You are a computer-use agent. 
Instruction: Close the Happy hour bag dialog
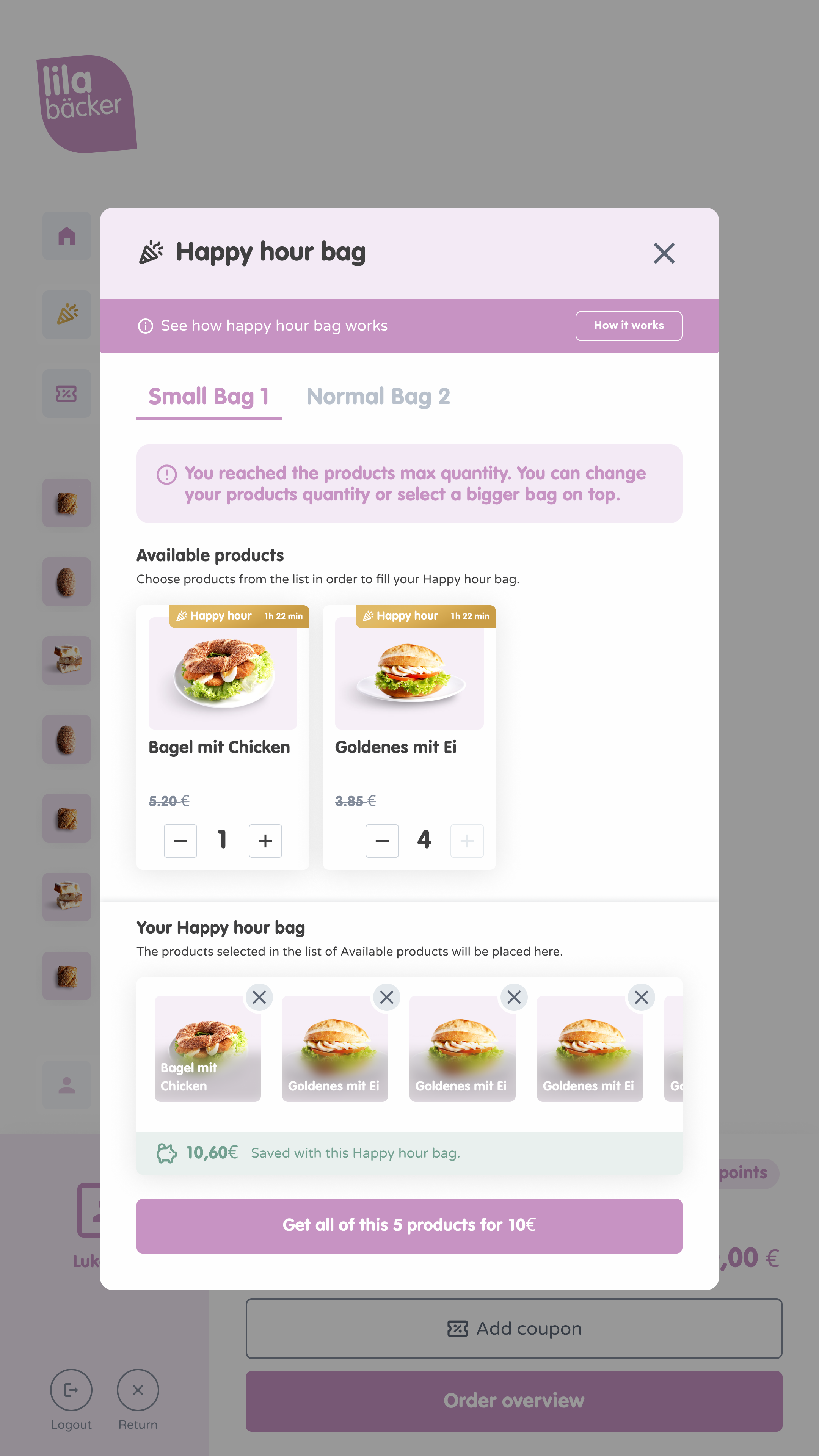(x=664, y=253)
